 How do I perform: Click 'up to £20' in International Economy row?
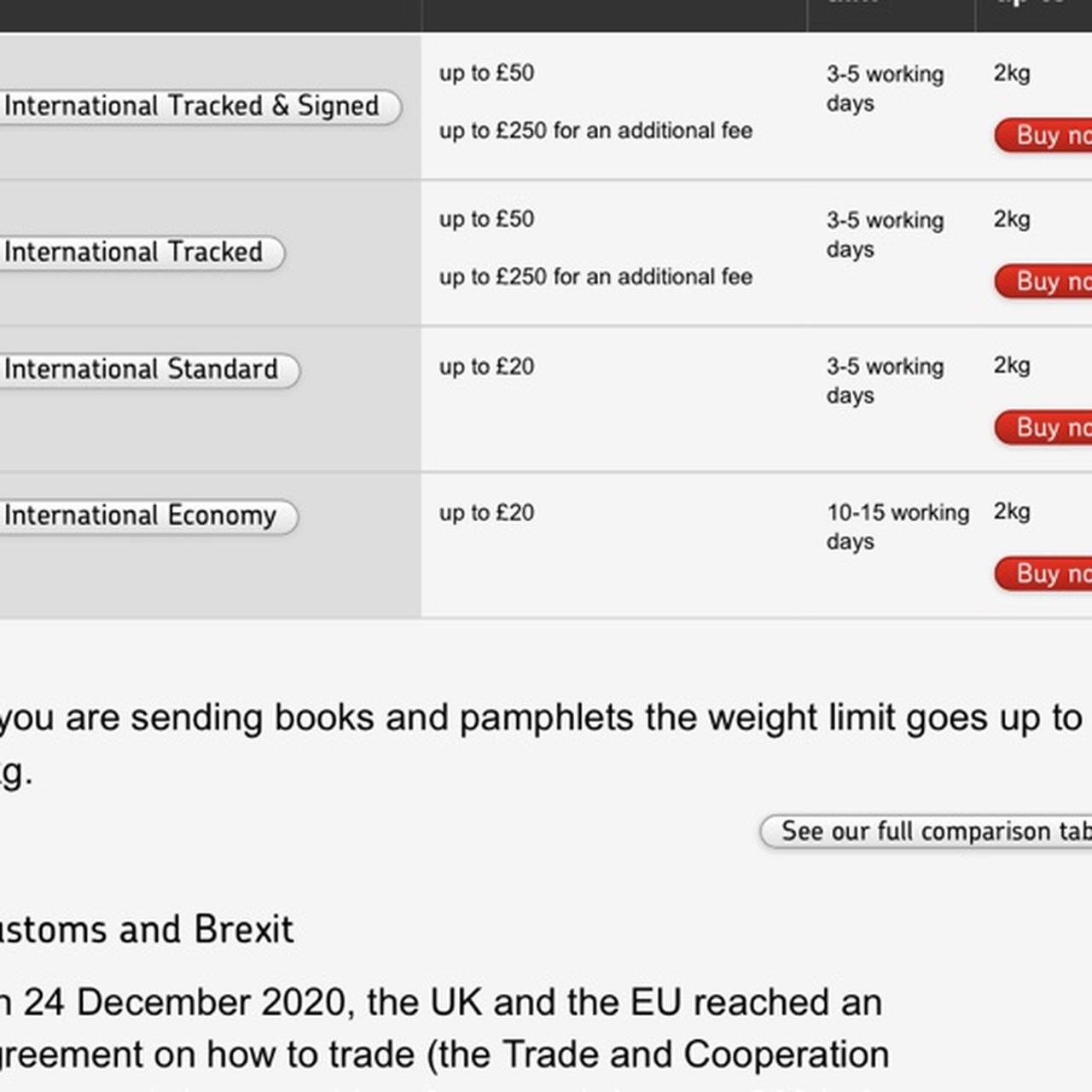click(x=486, y=513)
